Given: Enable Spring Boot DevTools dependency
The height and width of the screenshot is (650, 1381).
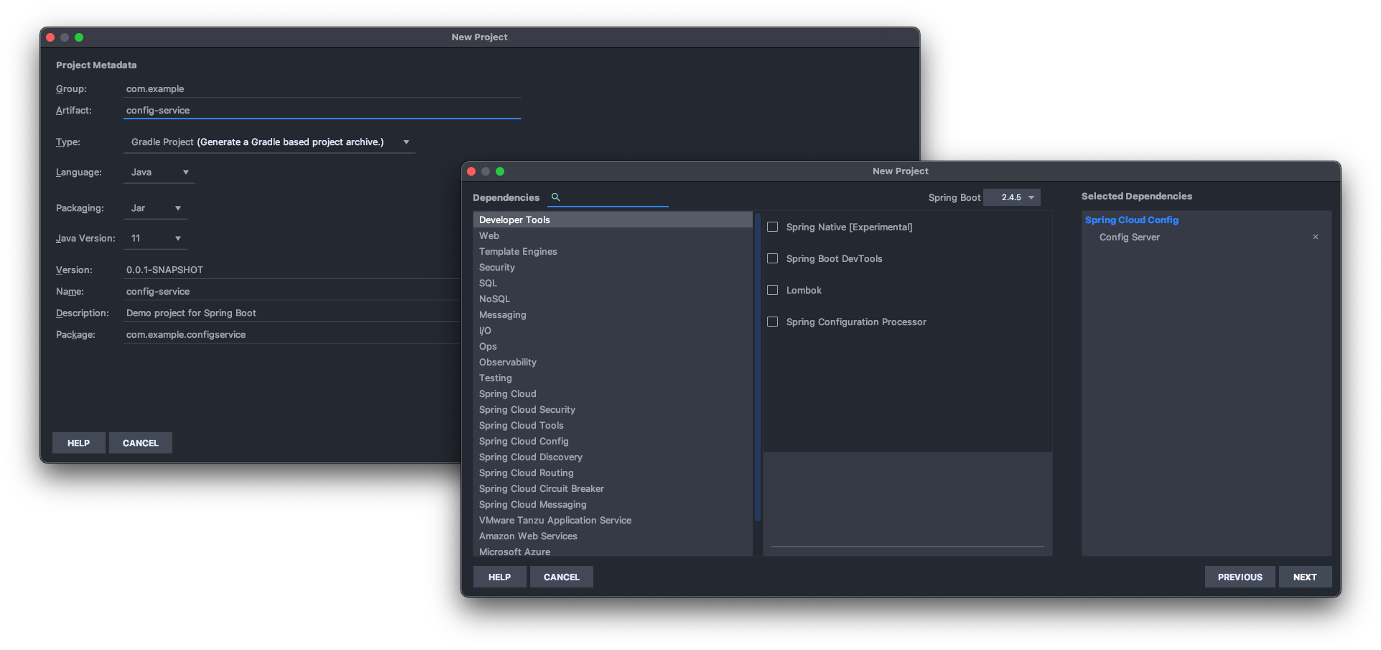Looking at the screenshot, I should [772, 258].
